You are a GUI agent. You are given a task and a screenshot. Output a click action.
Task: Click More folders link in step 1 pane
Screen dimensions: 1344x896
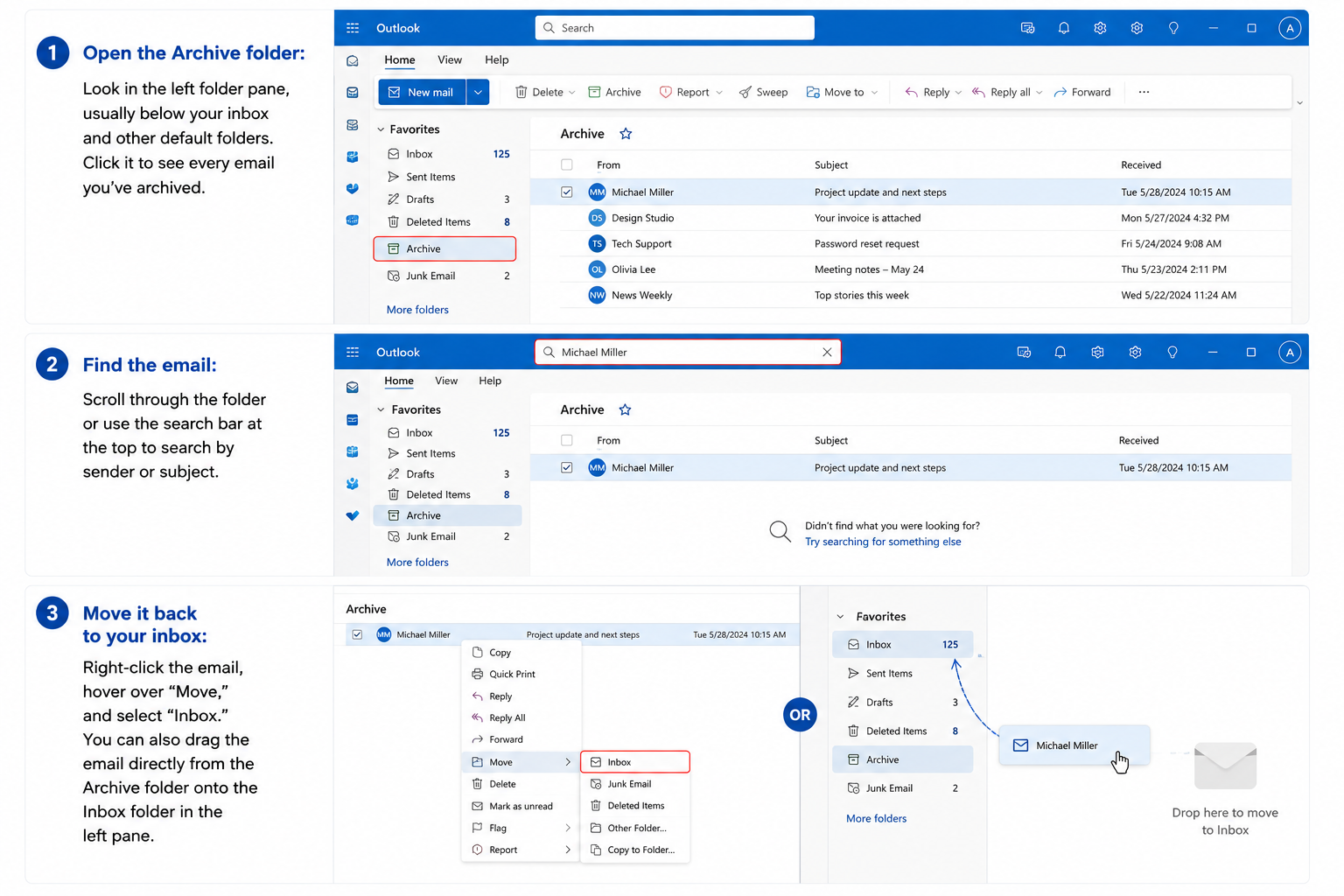pos(417,310)
